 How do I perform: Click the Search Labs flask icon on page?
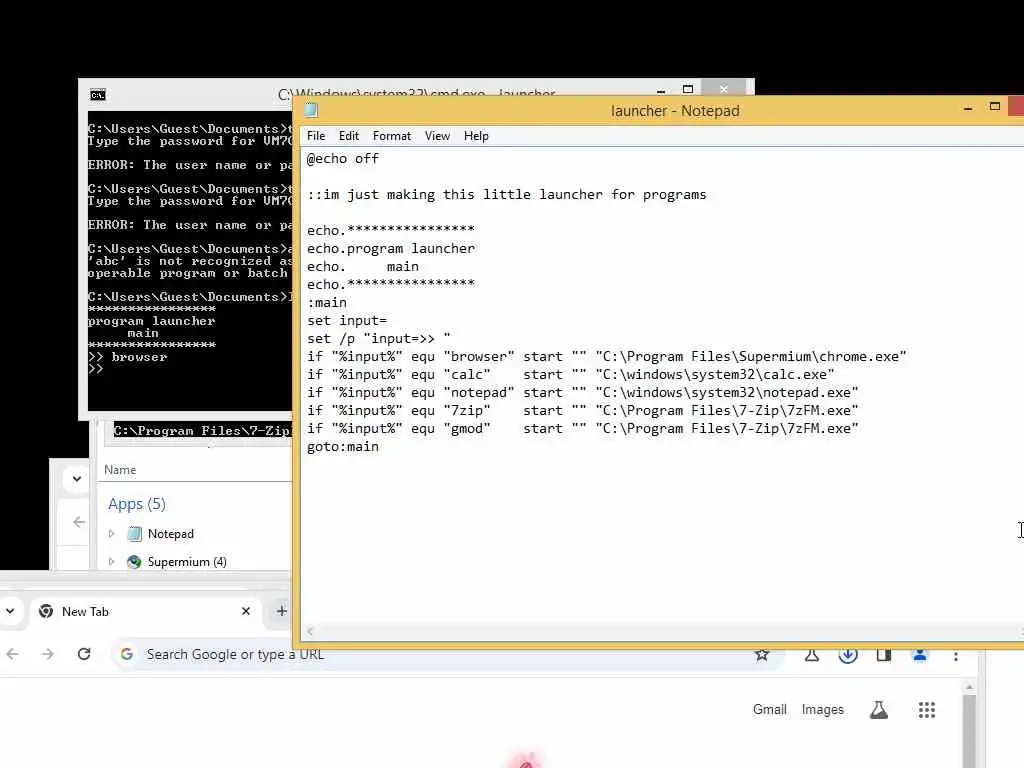(x=878, y=710)
